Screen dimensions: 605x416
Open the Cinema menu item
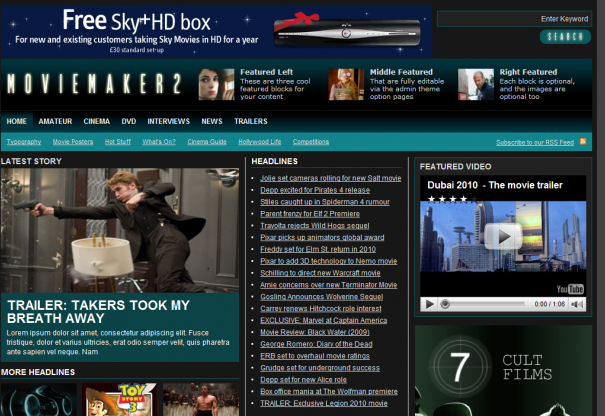point(96,121)
